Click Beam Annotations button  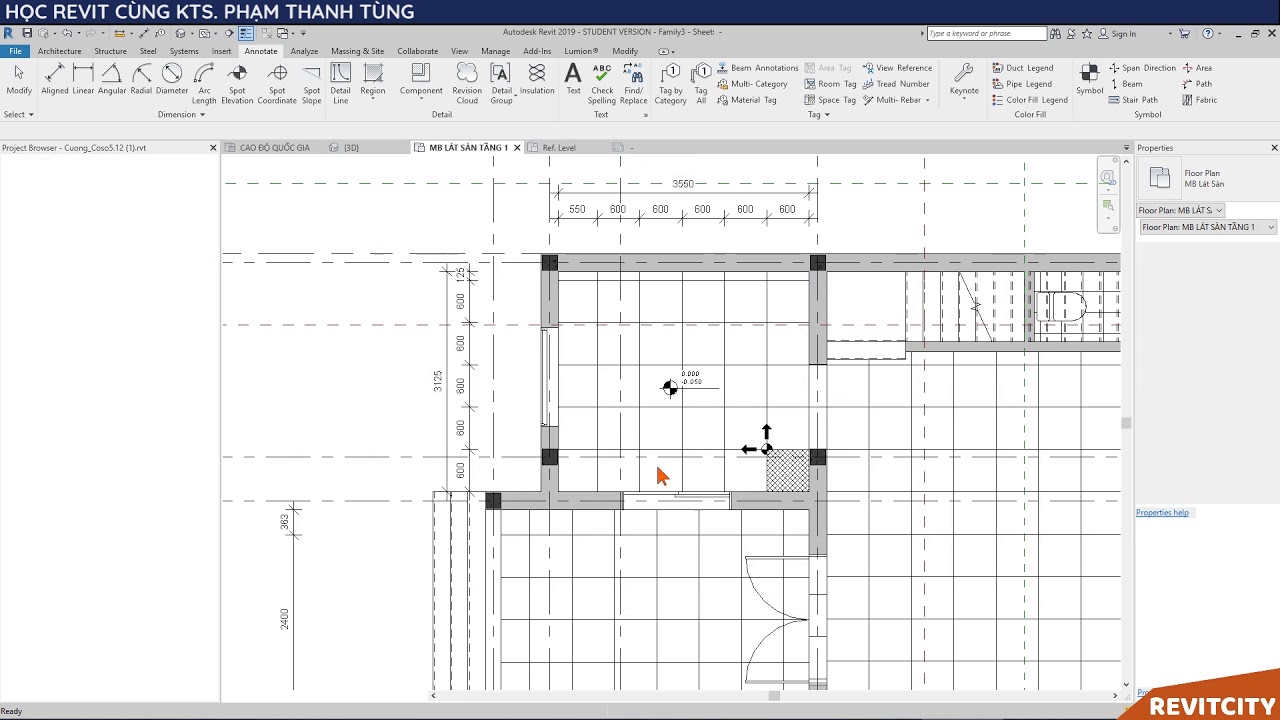(758, 68)
